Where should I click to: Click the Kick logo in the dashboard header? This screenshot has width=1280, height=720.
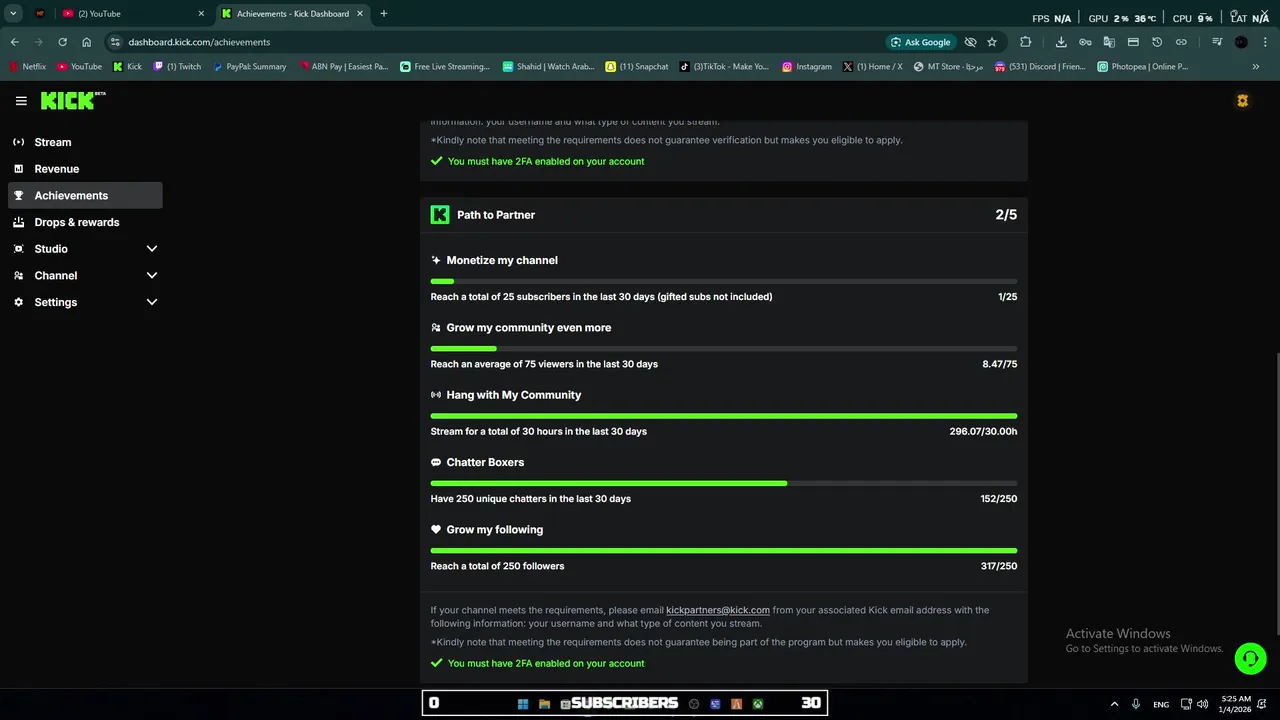point(72,101)
